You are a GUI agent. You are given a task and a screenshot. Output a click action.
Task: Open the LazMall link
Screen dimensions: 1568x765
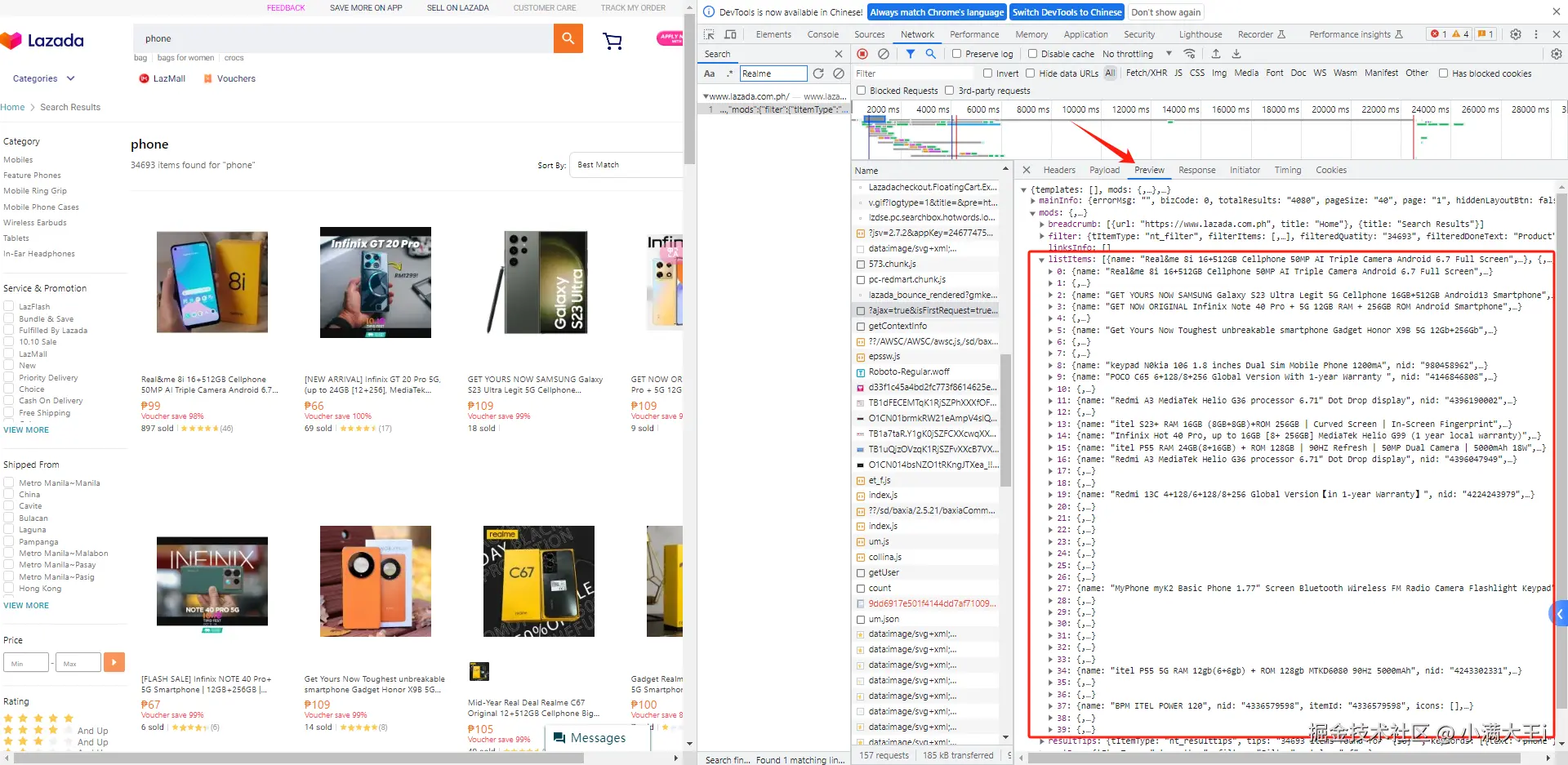point(163,78)
